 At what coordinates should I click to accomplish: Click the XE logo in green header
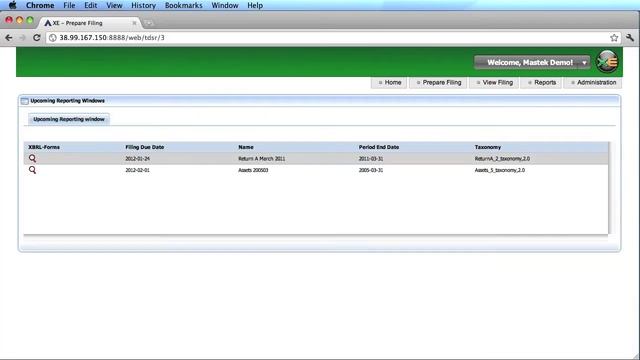607,62
